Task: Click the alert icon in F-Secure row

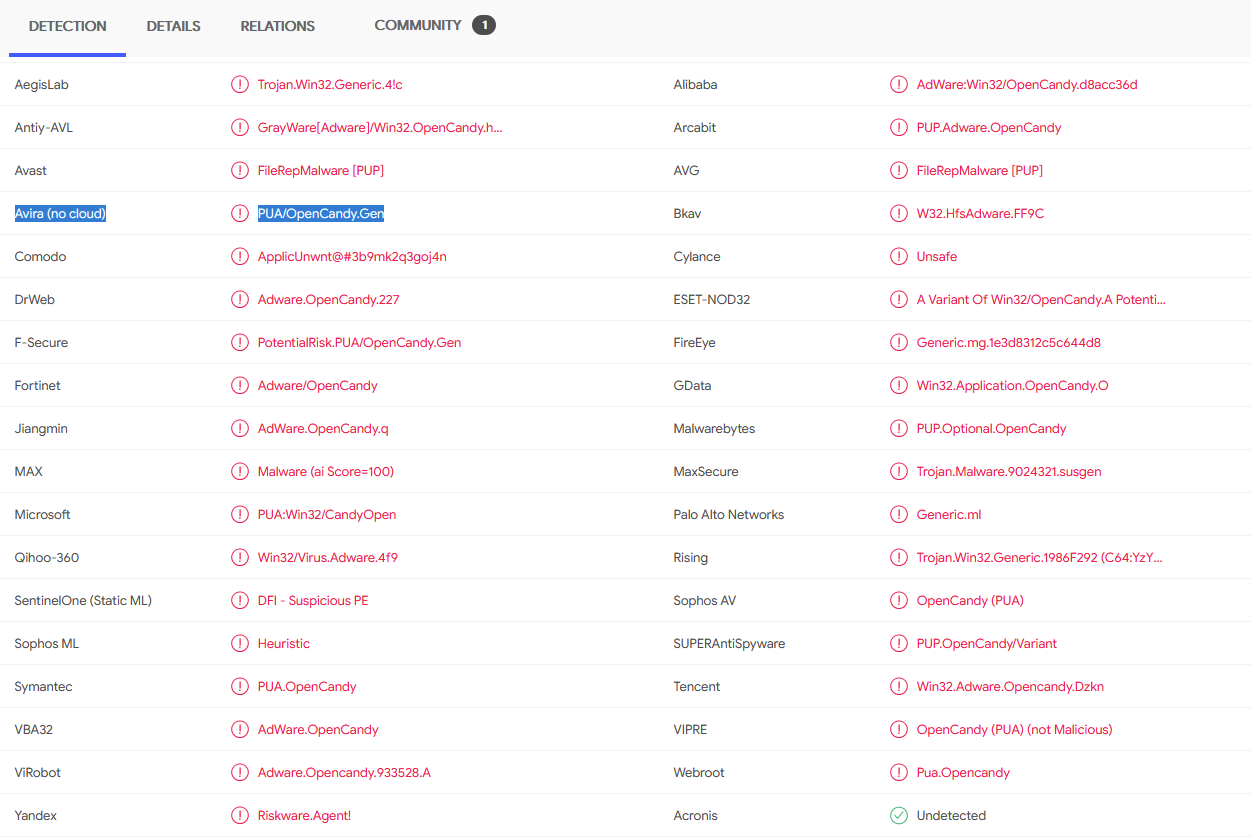Action: coord(240,343)
